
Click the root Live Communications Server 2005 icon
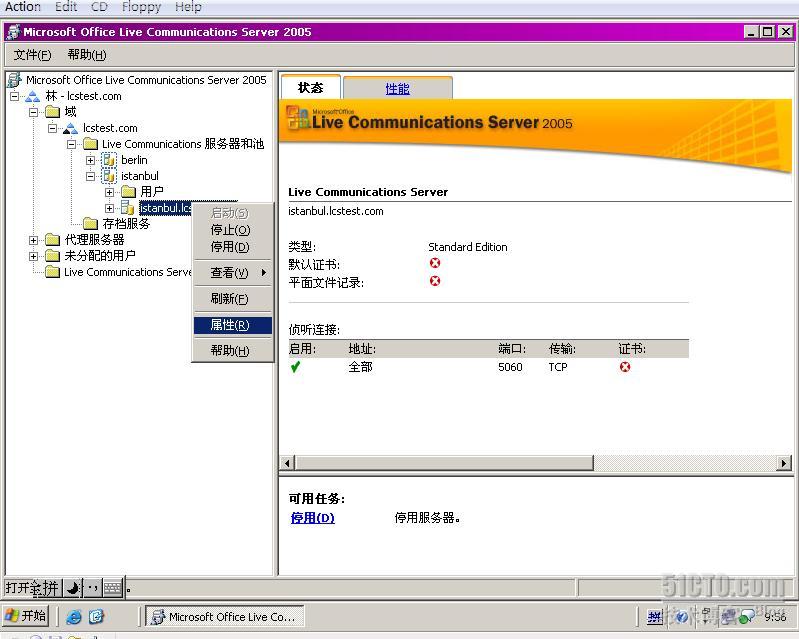click(x=14, y=80)
